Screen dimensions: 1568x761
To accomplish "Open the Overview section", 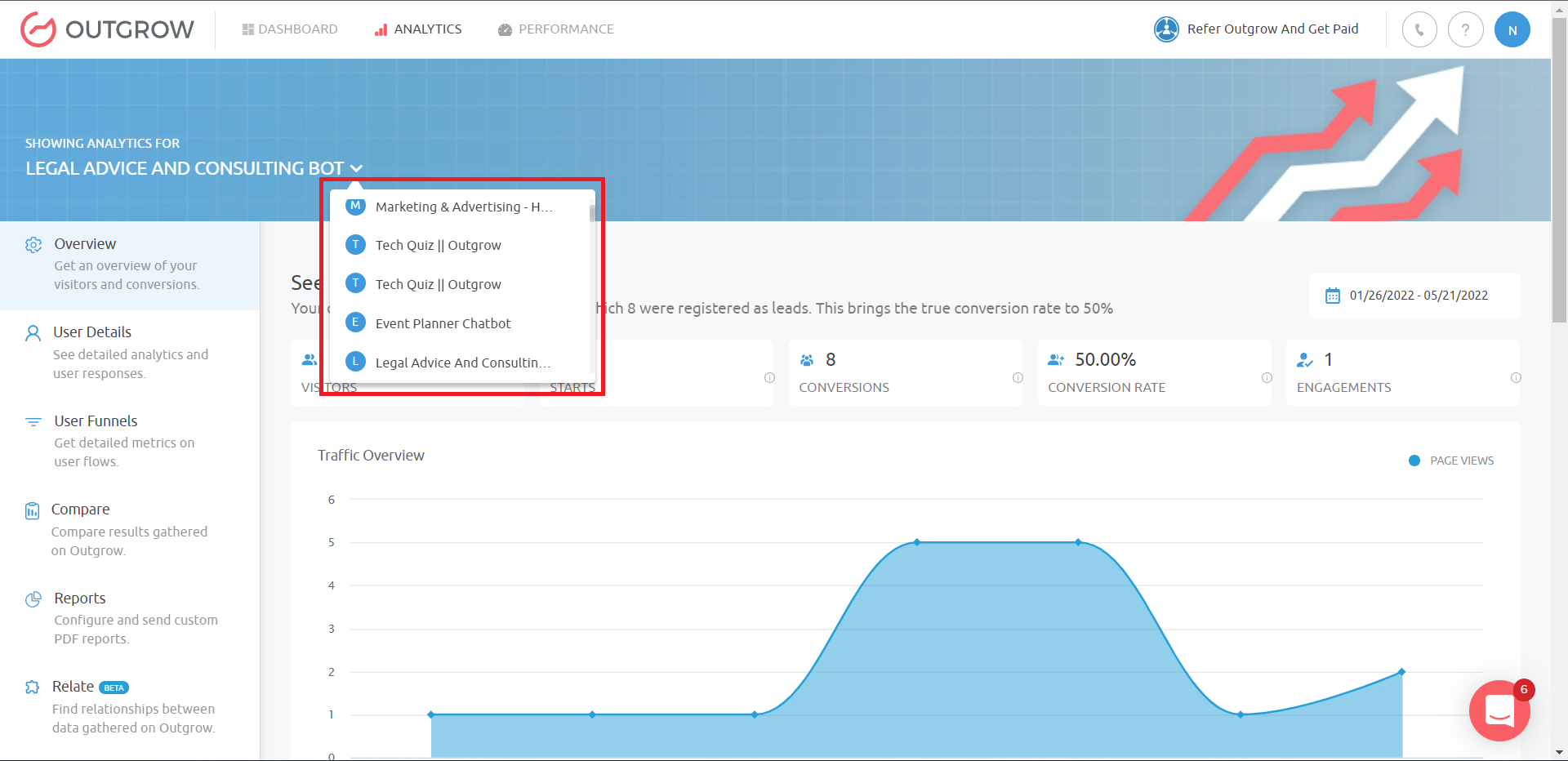I will pos(130,265).
